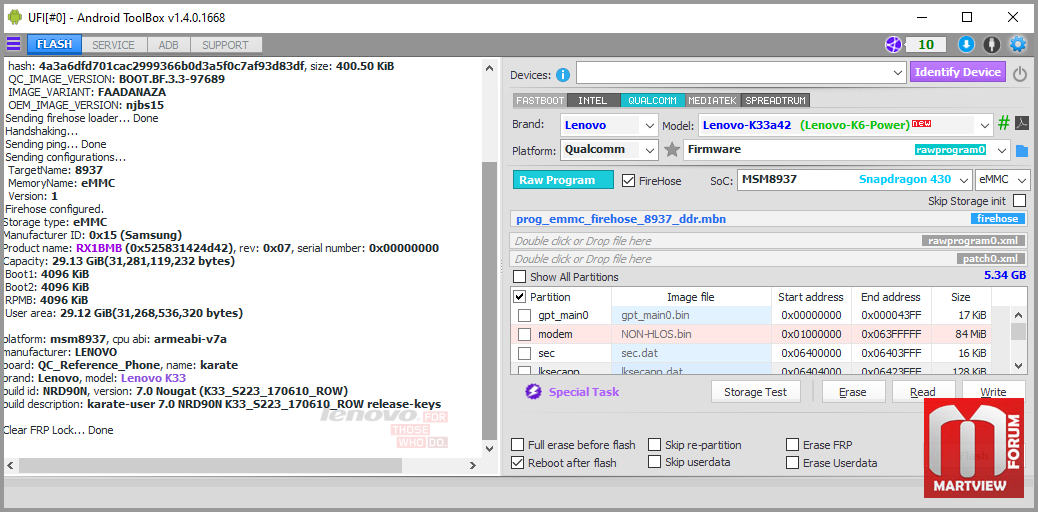The width and height of the screenshot is (1038, 512).
Task: Click the blue download updates icon
Action: click(966, 45)
